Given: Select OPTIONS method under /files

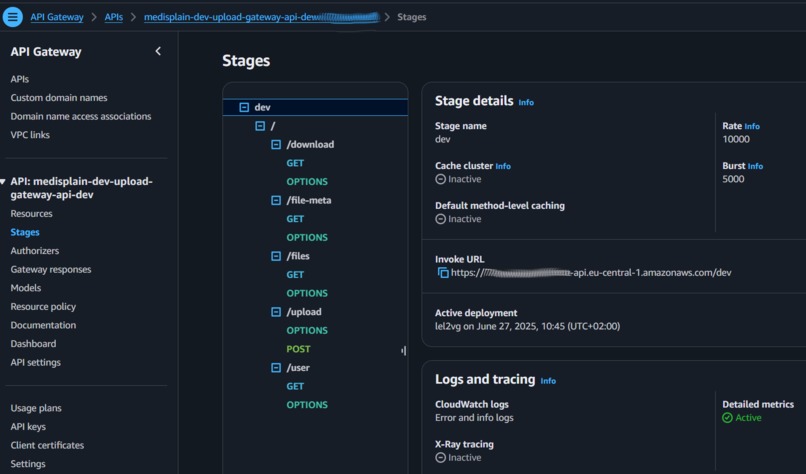Looking at the screenshot, I should tap(307, 293).
